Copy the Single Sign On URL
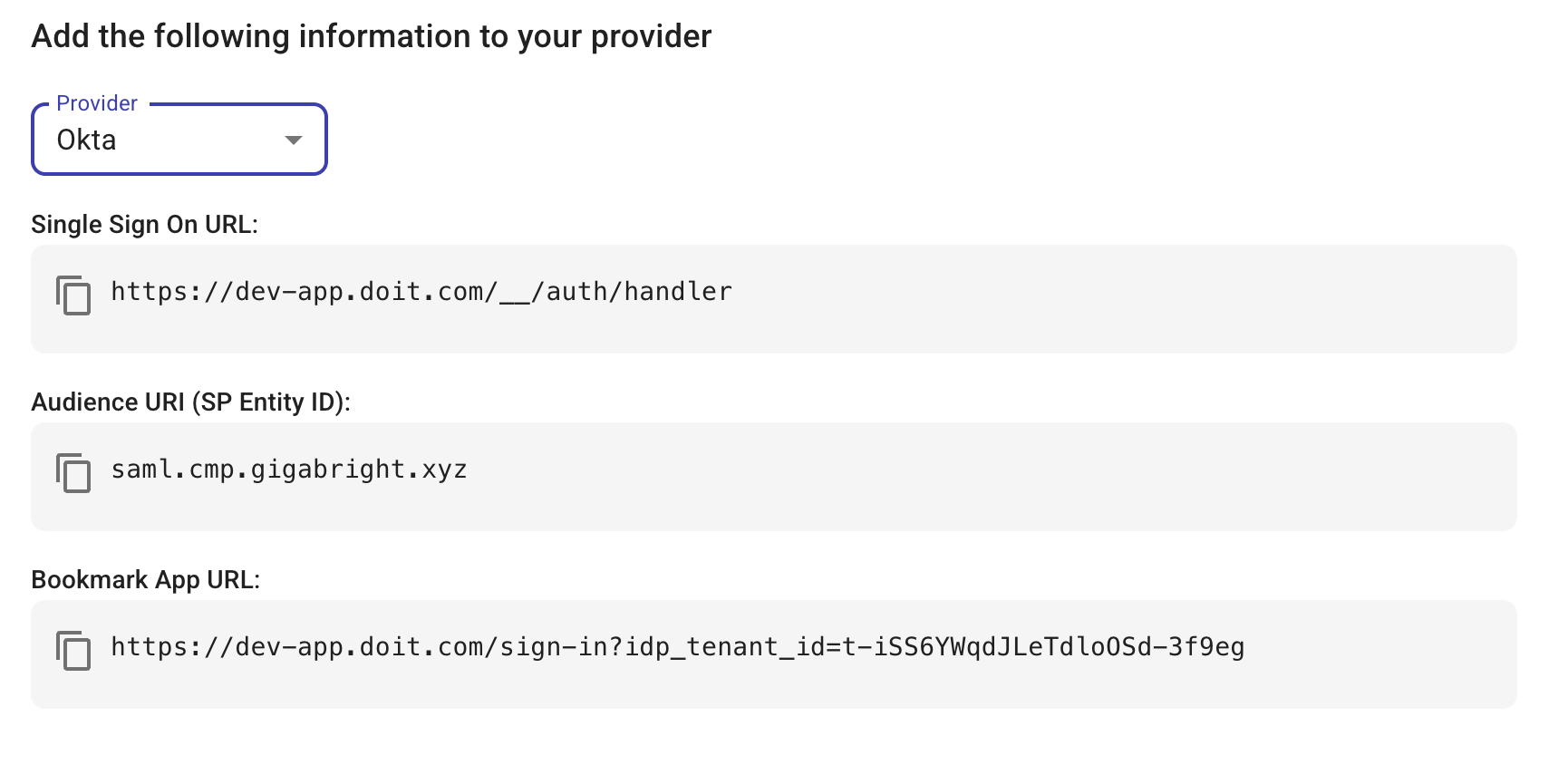Image resolution: width=1568 pixels, height=765 pixels. click(73, 295)
